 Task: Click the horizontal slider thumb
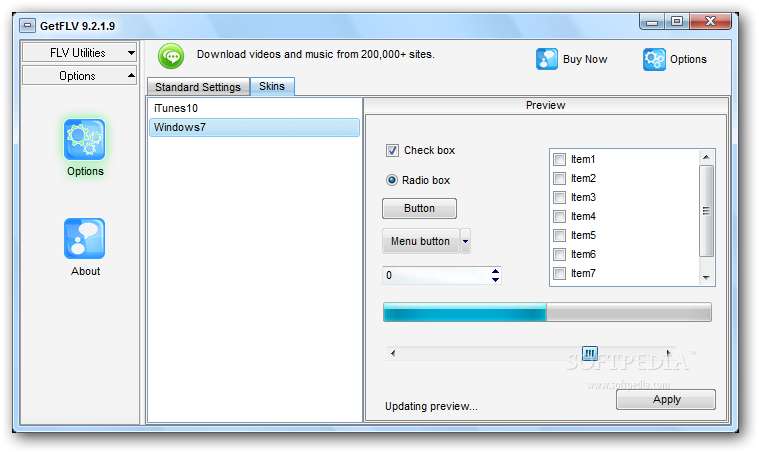coord(590,353)
